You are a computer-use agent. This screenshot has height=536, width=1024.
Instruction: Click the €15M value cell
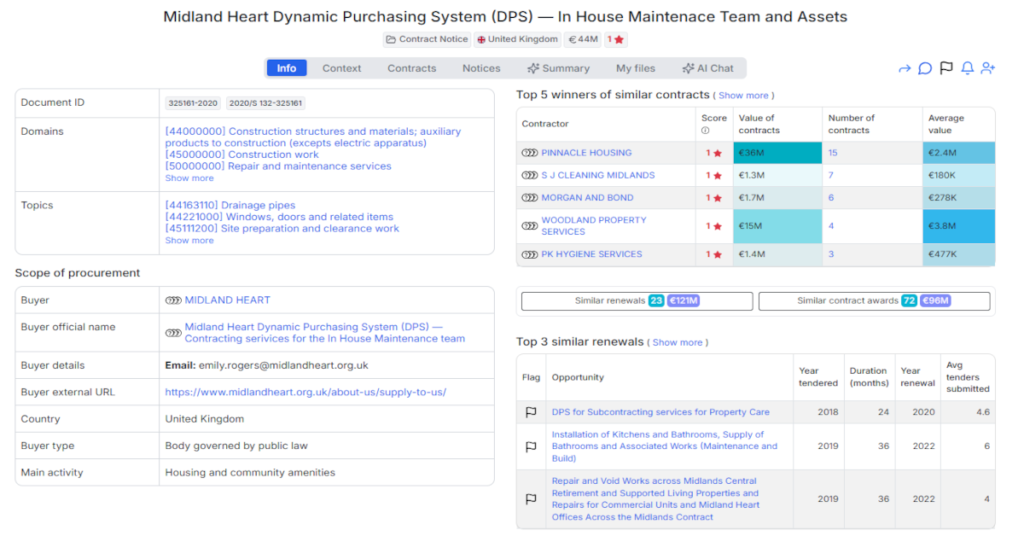click(777, 226)
